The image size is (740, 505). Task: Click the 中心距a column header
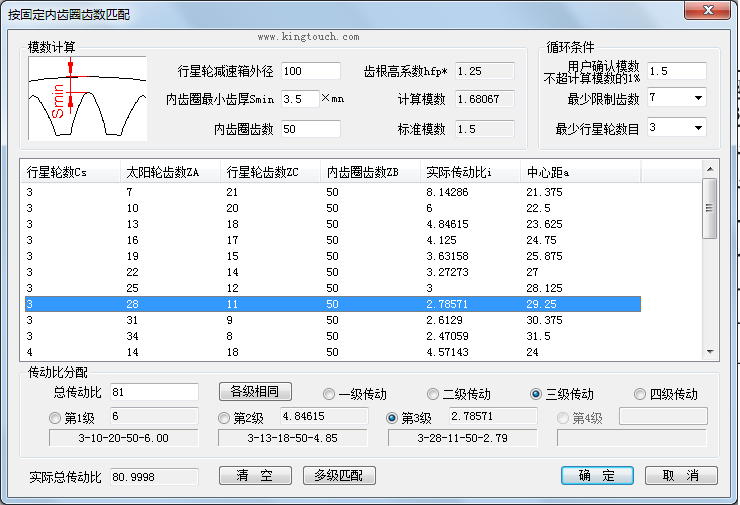click(x=580, y=172)
